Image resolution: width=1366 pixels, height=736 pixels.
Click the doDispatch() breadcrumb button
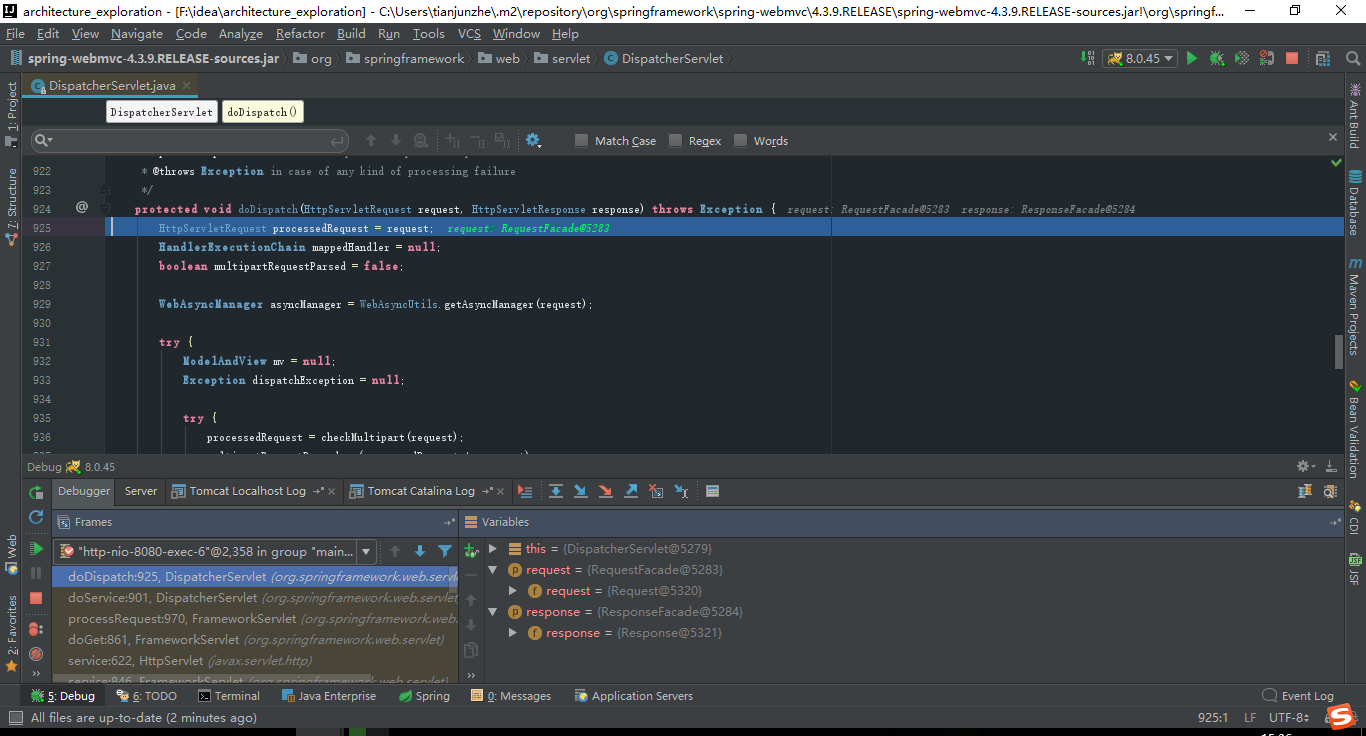262,111
